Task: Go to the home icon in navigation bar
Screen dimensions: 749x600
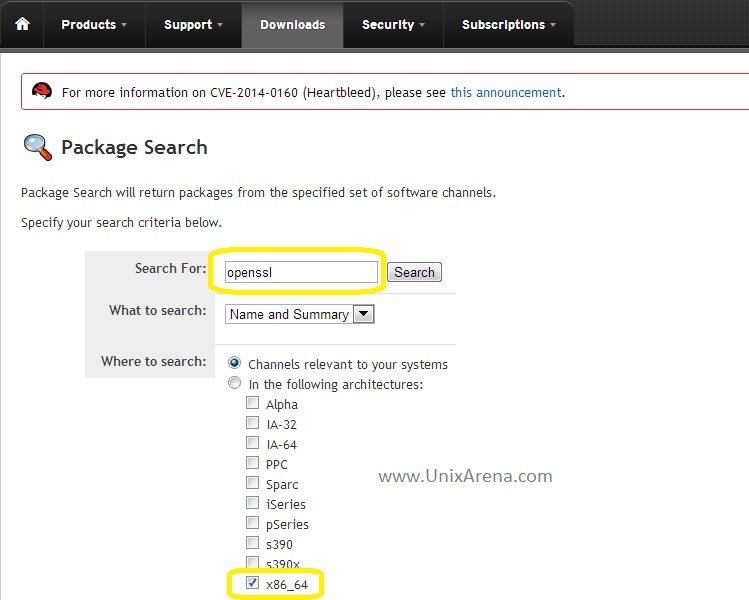Action: [x=22, y=24]
